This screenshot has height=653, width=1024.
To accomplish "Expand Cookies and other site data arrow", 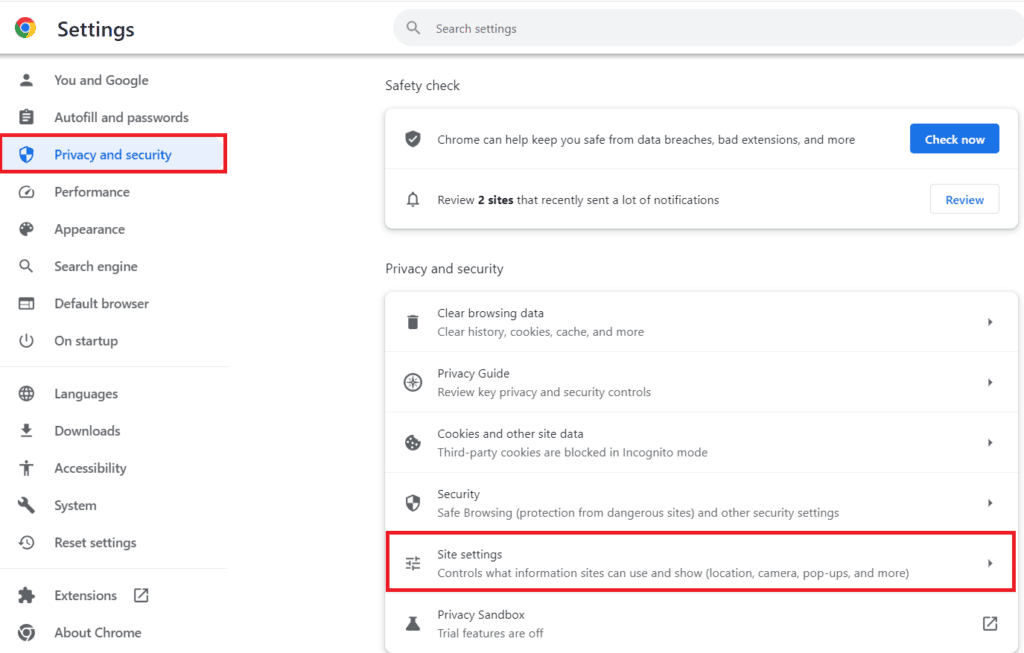I will click(990, 443).
